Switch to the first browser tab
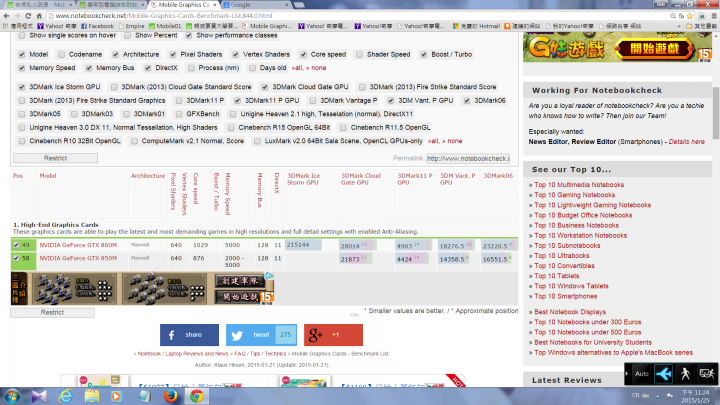This screenshot has height=405, width=720. point(39,5)
